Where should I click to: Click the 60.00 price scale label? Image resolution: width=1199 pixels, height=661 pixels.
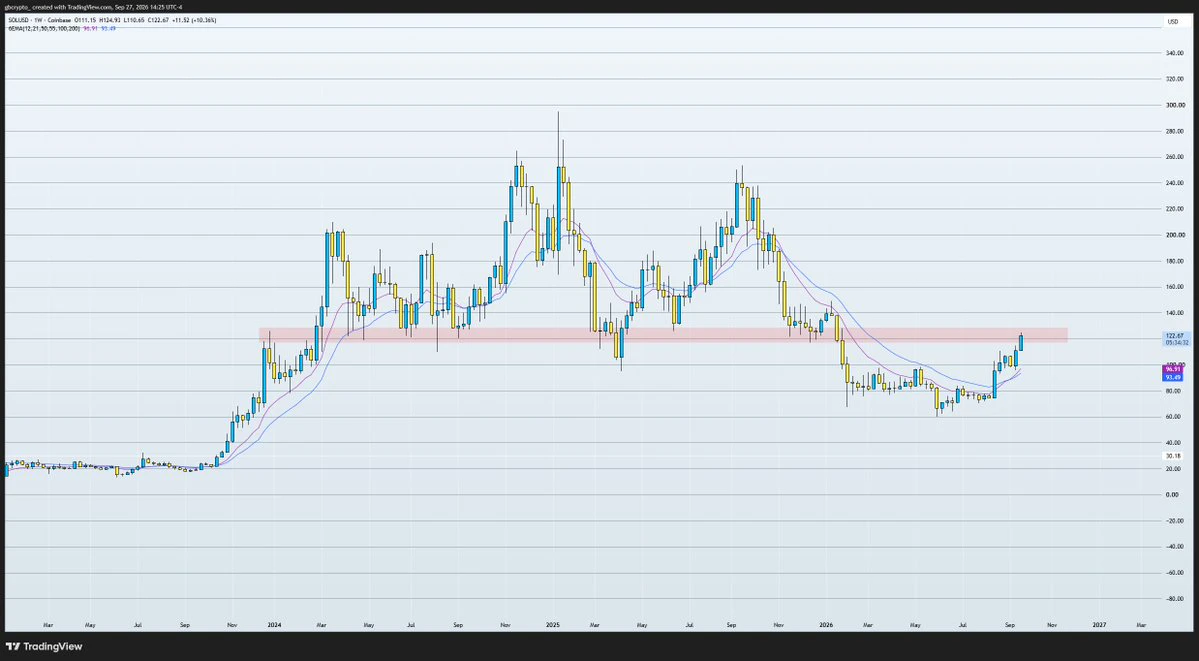click(1174, 417)
